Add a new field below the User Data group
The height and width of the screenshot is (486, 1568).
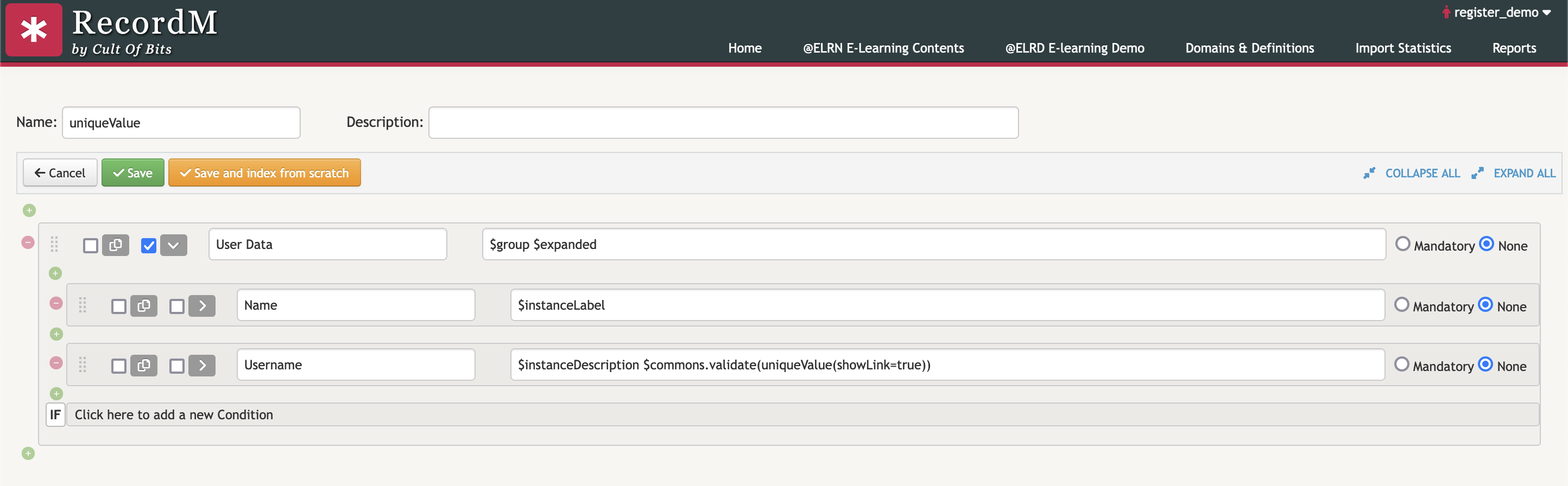click(28, 453)
